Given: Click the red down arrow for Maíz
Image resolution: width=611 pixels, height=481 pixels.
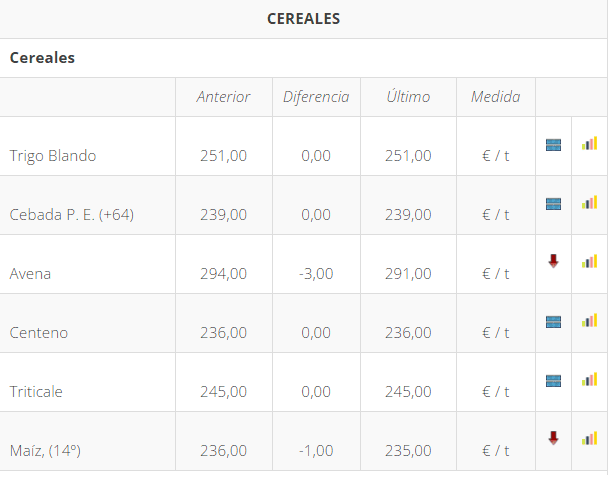Looking at the screenshot, I should (553, 438).
